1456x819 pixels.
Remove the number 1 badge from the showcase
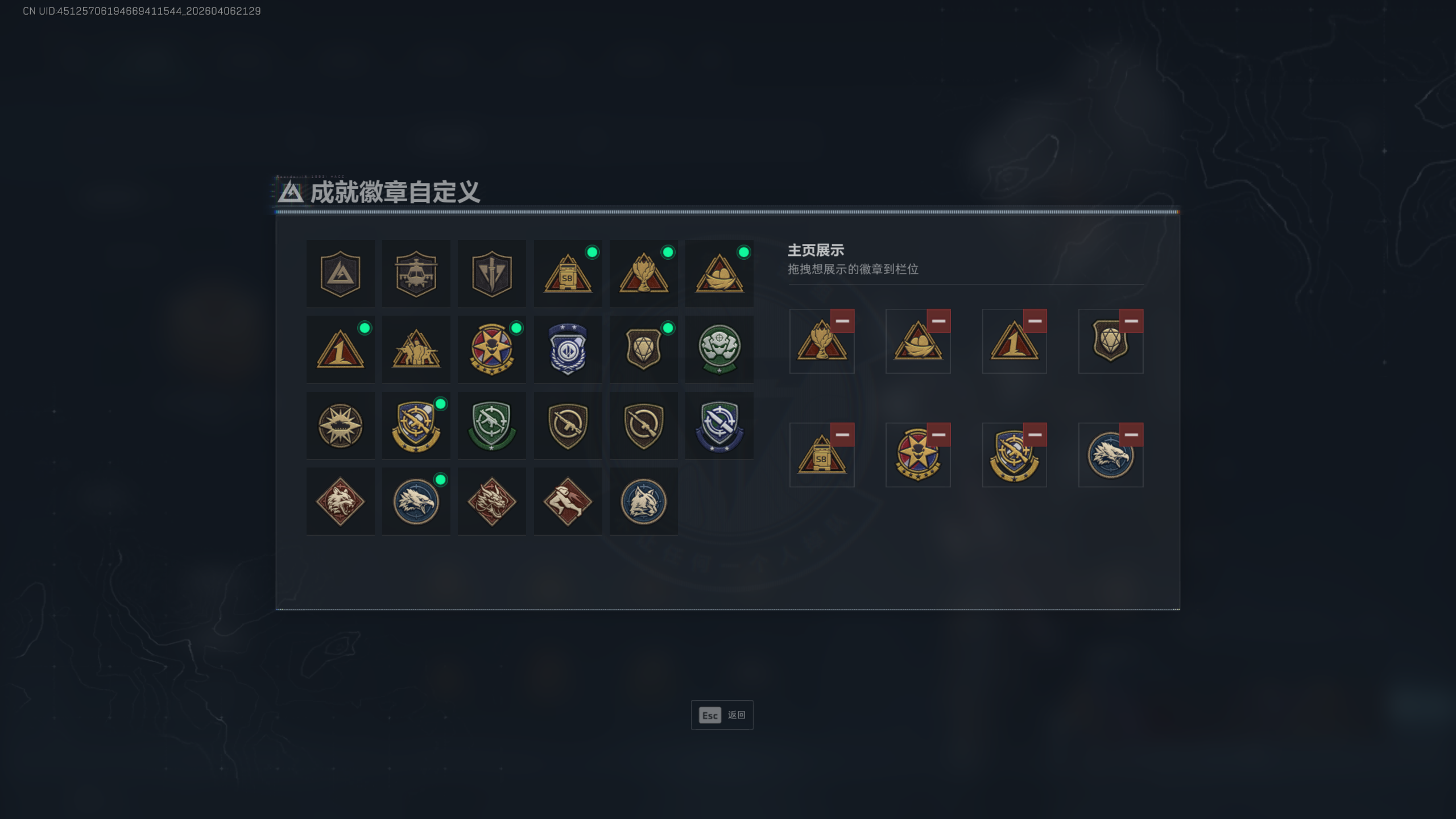click(x=1035, y=321)
